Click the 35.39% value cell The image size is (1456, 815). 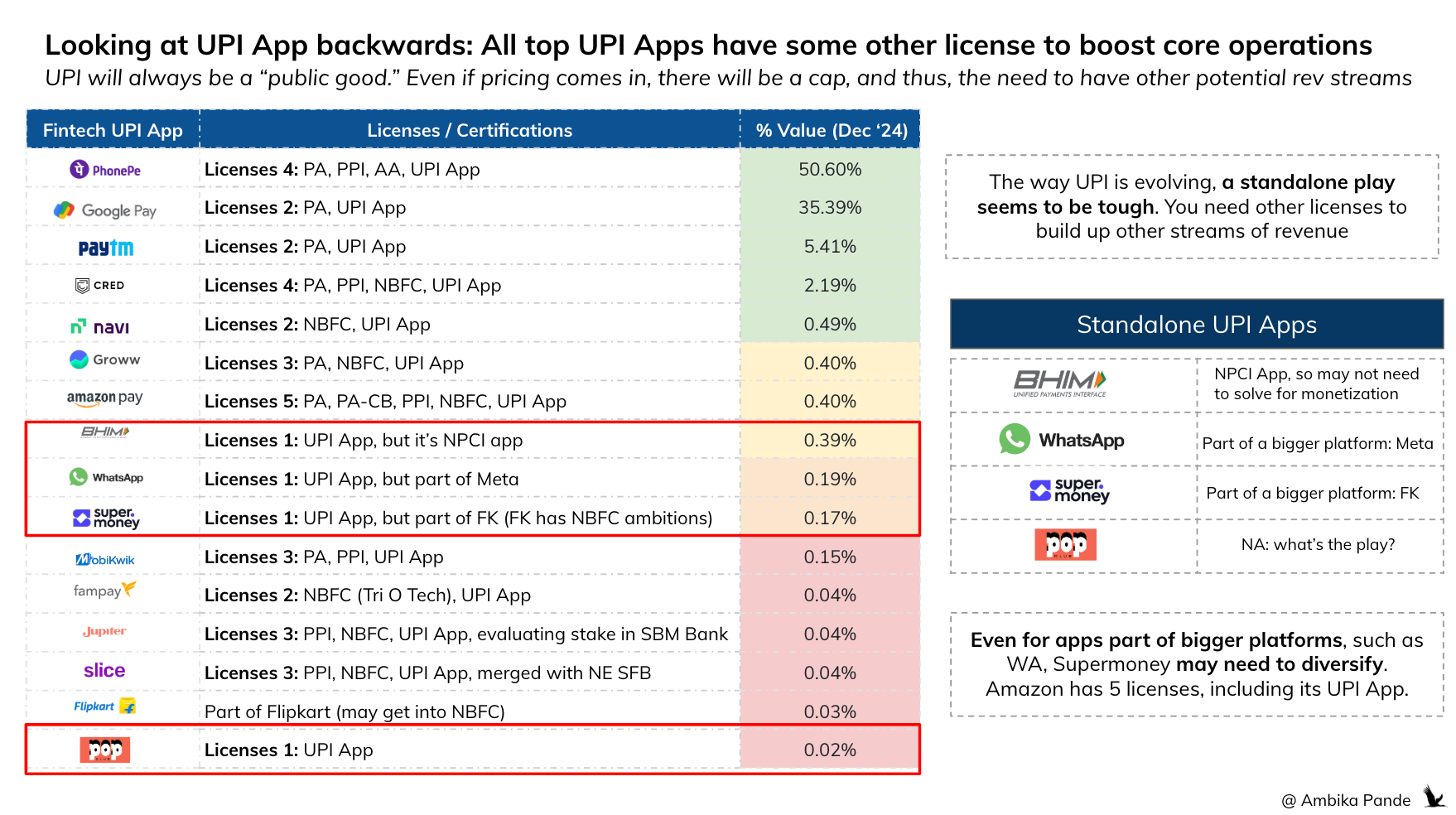point(830,207)
